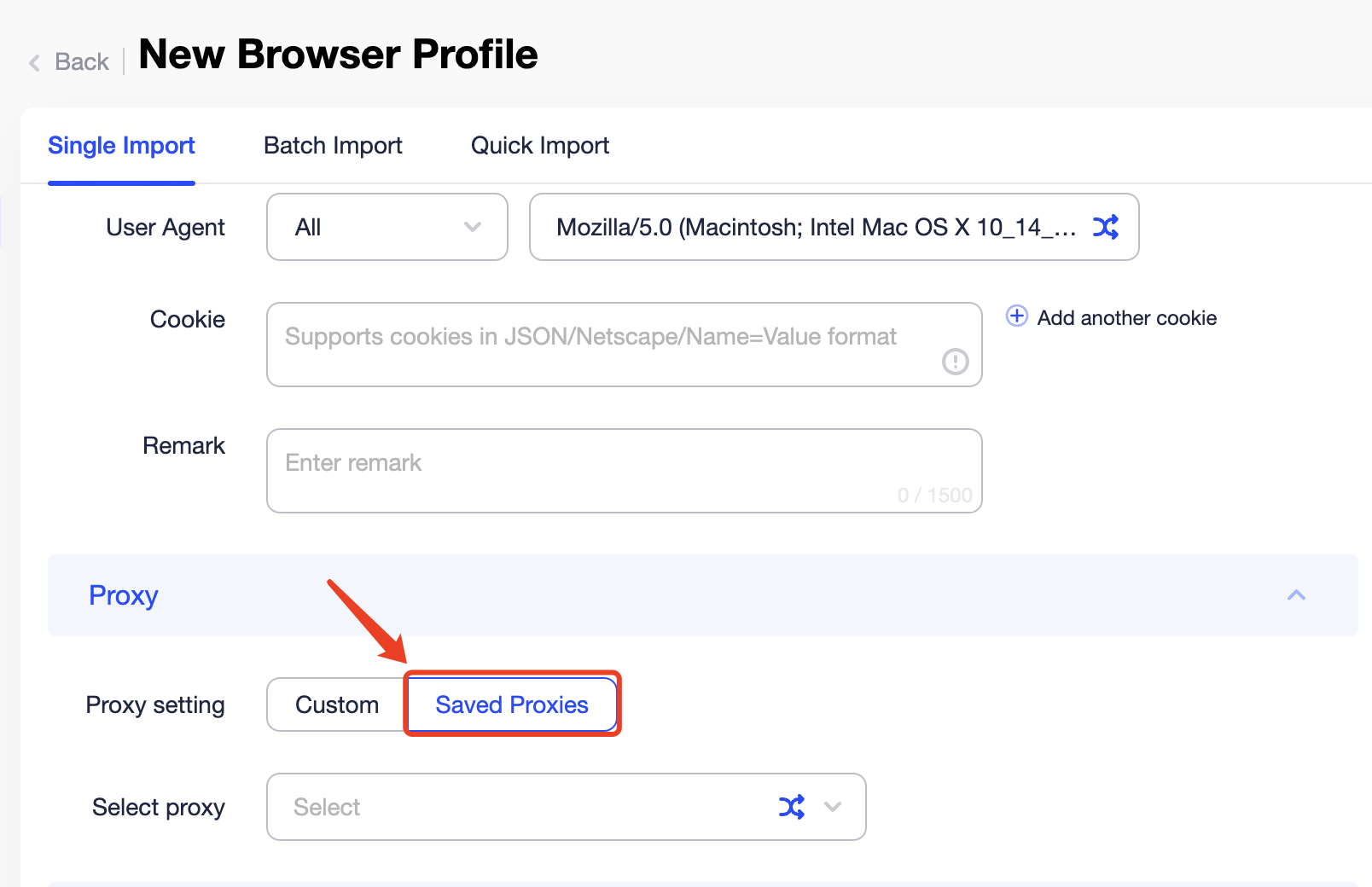The width and height of the screenshot is (1372, 887).
Task: Click the Proxy section header
Action: (124, 595)
